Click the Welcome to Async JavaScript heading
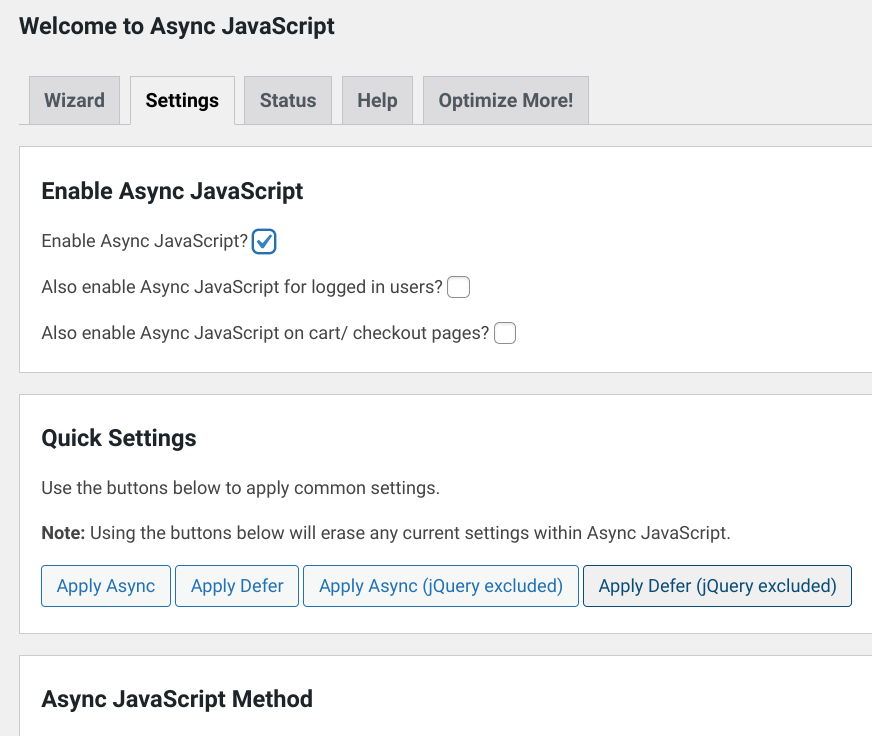Screen dimensions: 872x736 pyautogui.click(x=177, y=26)
